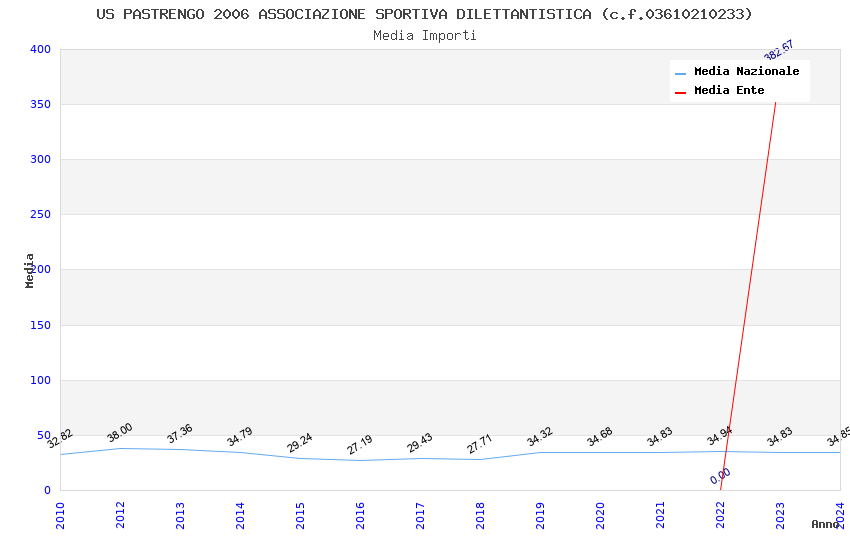The width and height of the screenshot is (850, 550).
Task: Click the 34.94 value label
Action: click(719, 436)
